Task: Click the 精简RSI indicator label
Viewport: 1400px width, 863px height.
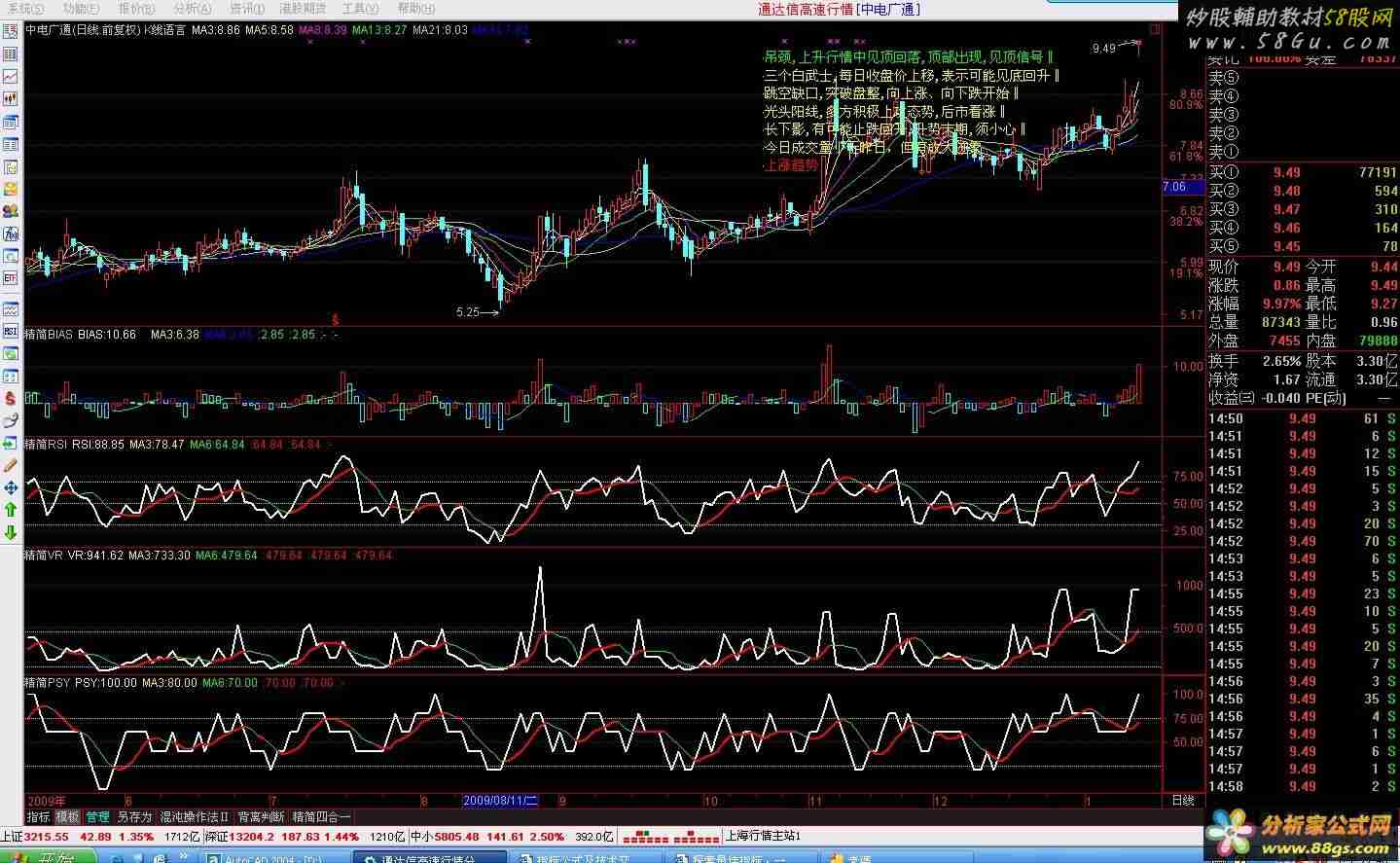Action: pos(47,445)
